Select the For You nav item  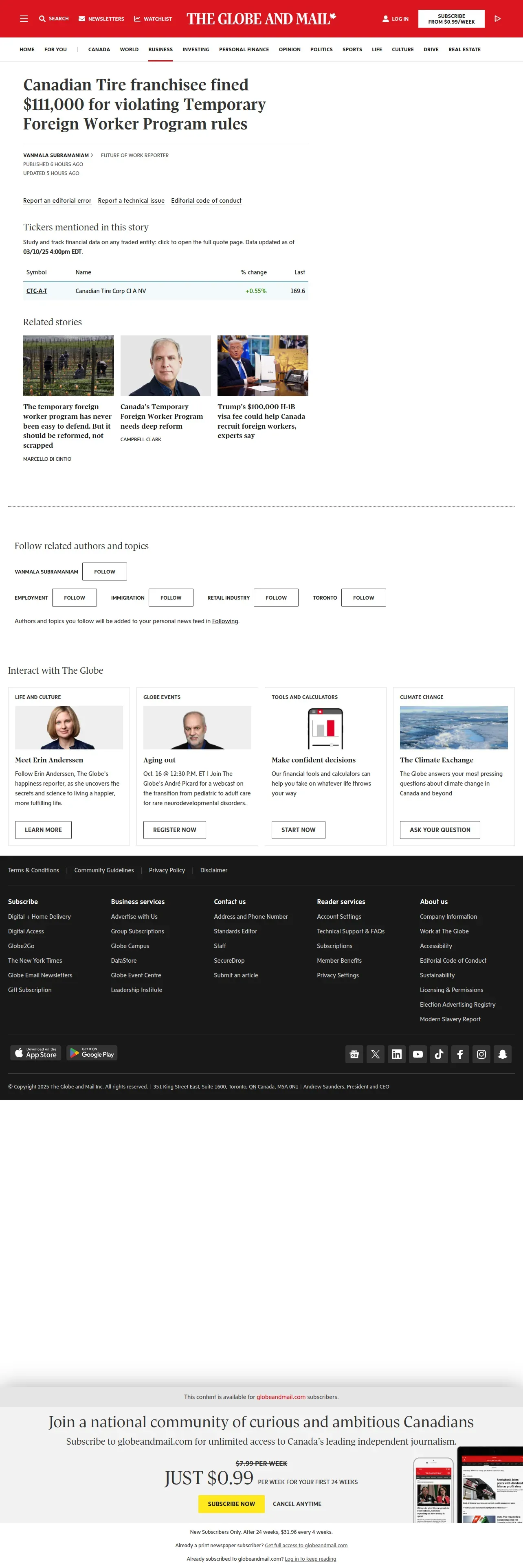pyautogui.click(x=55, y=49)
